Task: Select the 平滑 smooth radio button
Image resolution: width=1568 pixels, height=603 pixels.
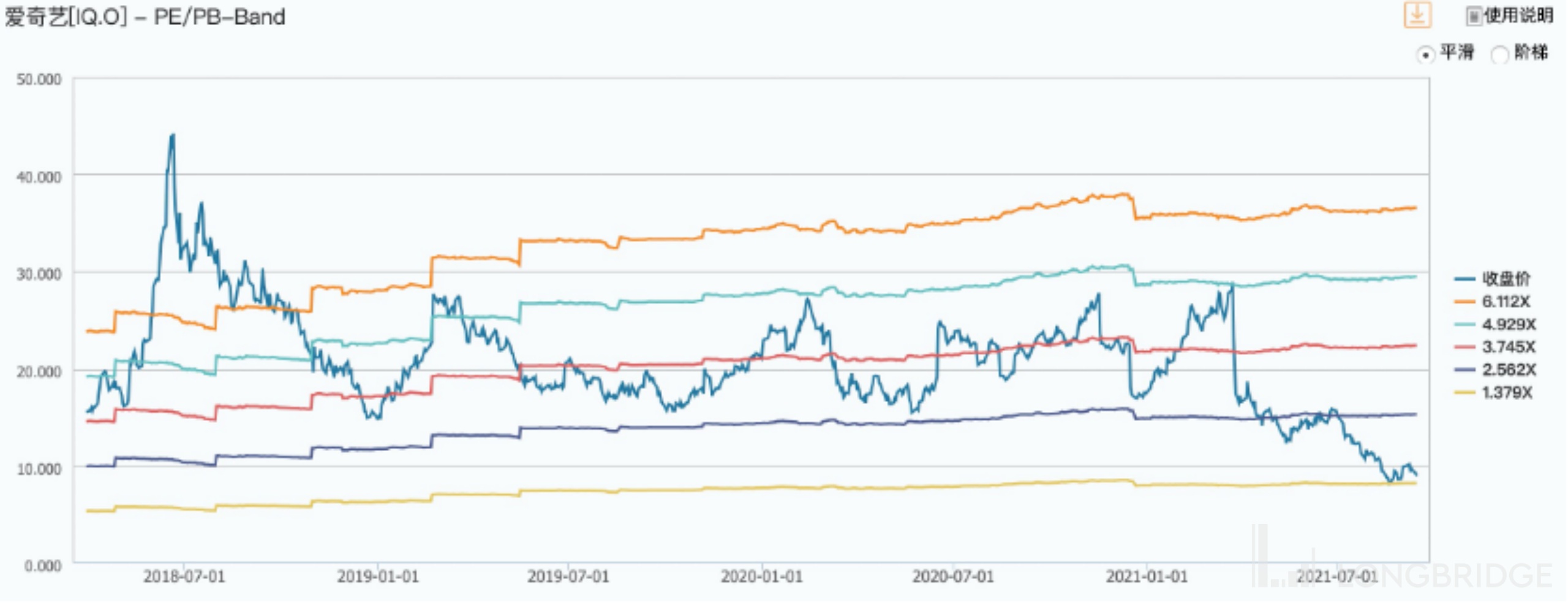Action: point(1425,55)
